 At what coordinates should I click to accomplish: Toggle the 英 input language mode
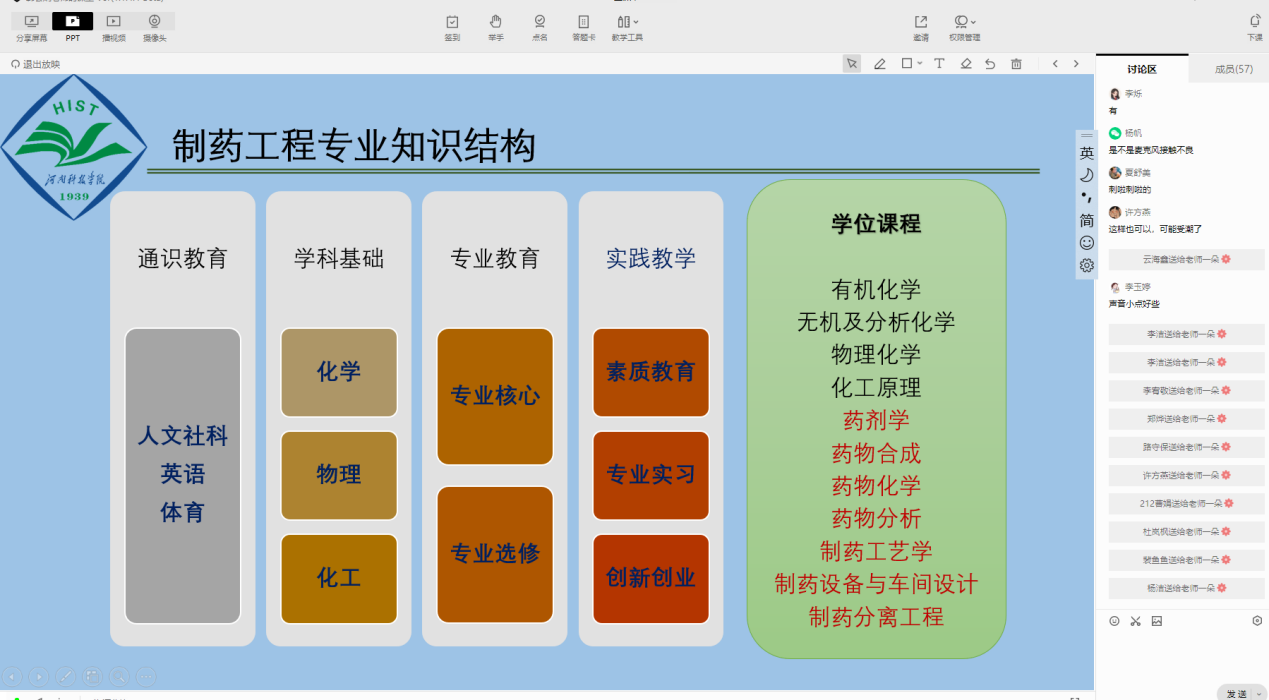coord(1087,153)
